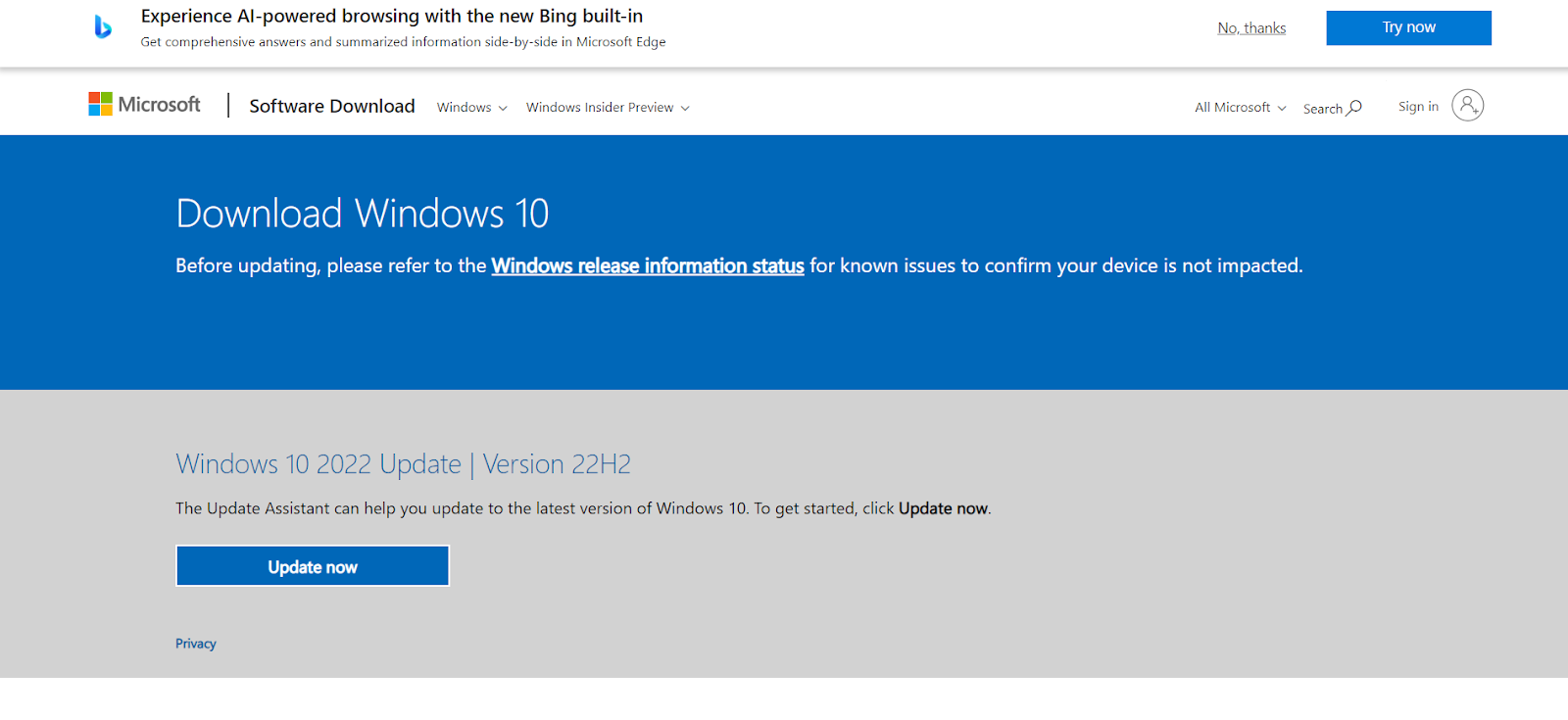Open the All Microsoft dropdown
Viewport: 1568px width, 720px height.
pos(1240,108)
